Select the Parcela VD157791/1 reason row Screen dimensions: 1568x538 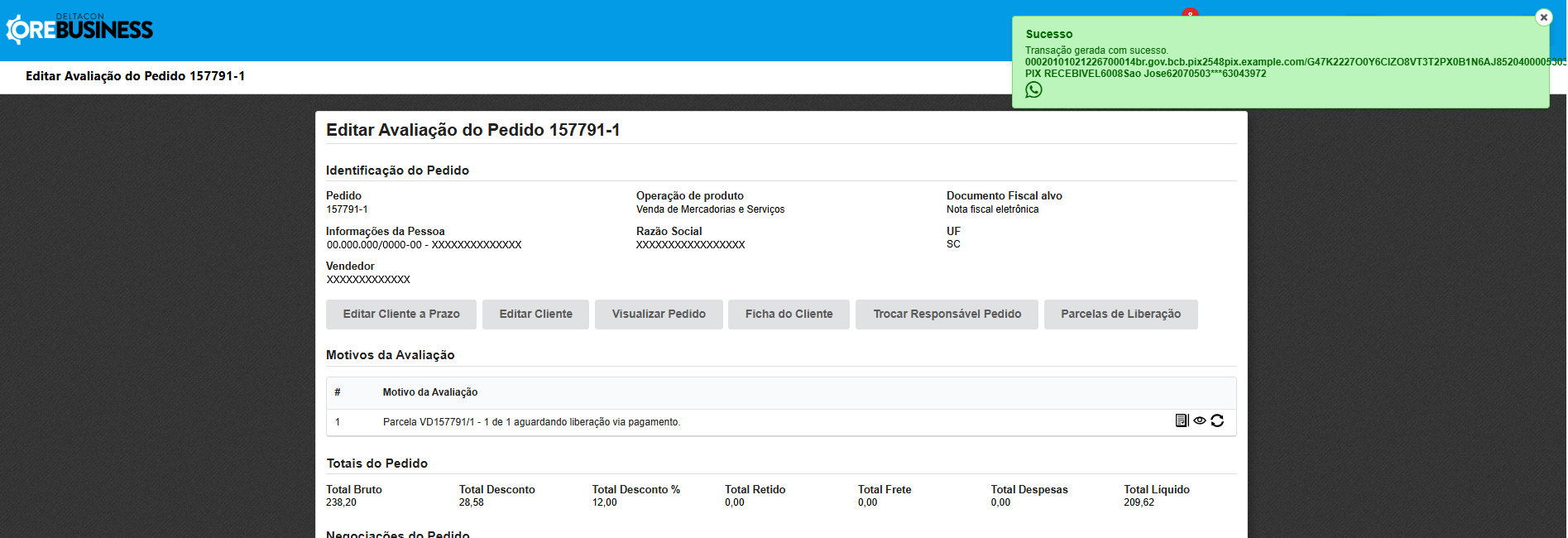[x=531, y=422]
